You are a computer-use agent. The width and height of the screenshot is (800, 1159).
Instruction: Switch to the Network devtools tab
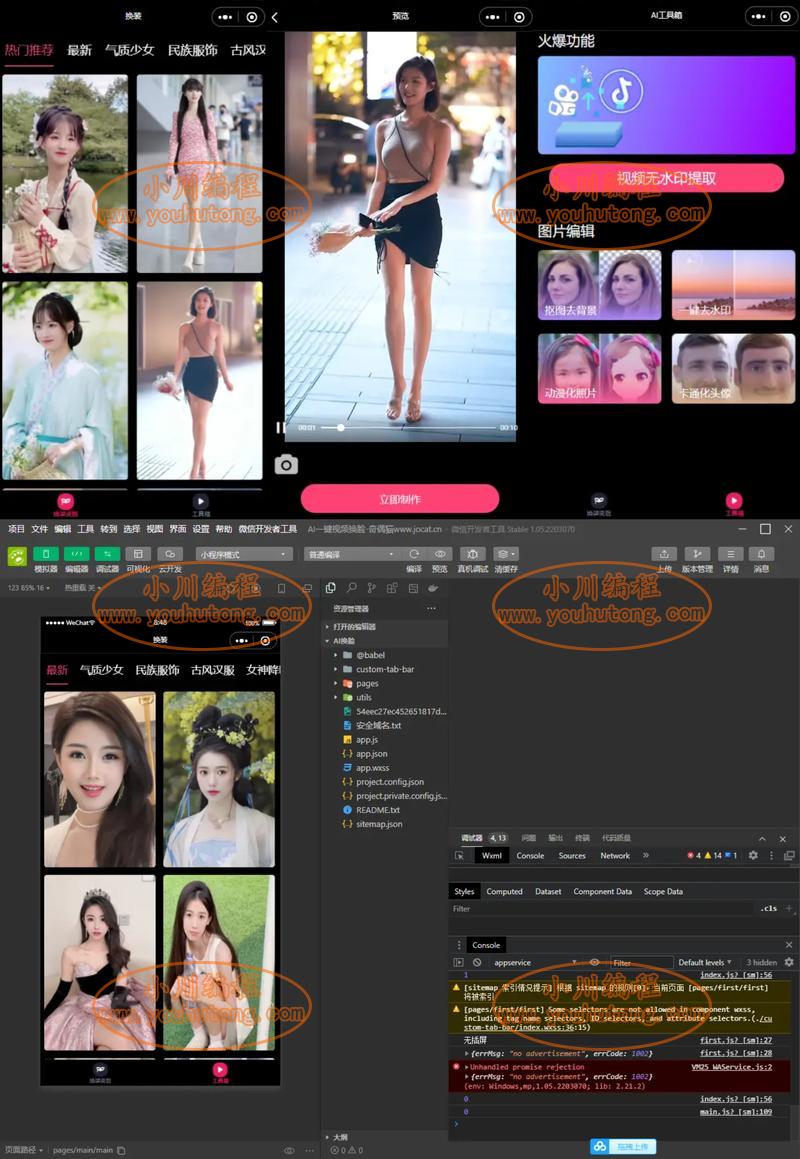[x=615, y=855]
